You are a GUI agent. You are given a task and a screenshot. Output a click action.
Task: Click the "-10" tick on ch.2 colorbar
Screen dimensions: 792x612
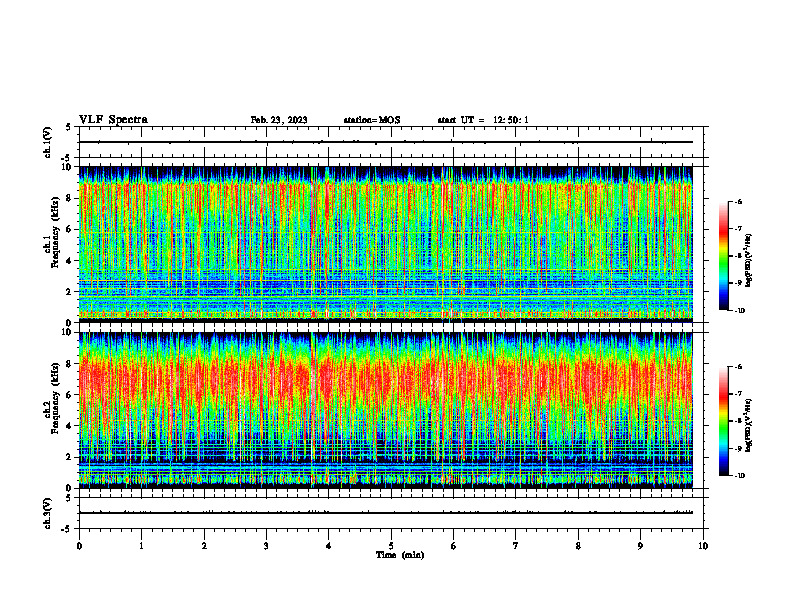(740, 475)
